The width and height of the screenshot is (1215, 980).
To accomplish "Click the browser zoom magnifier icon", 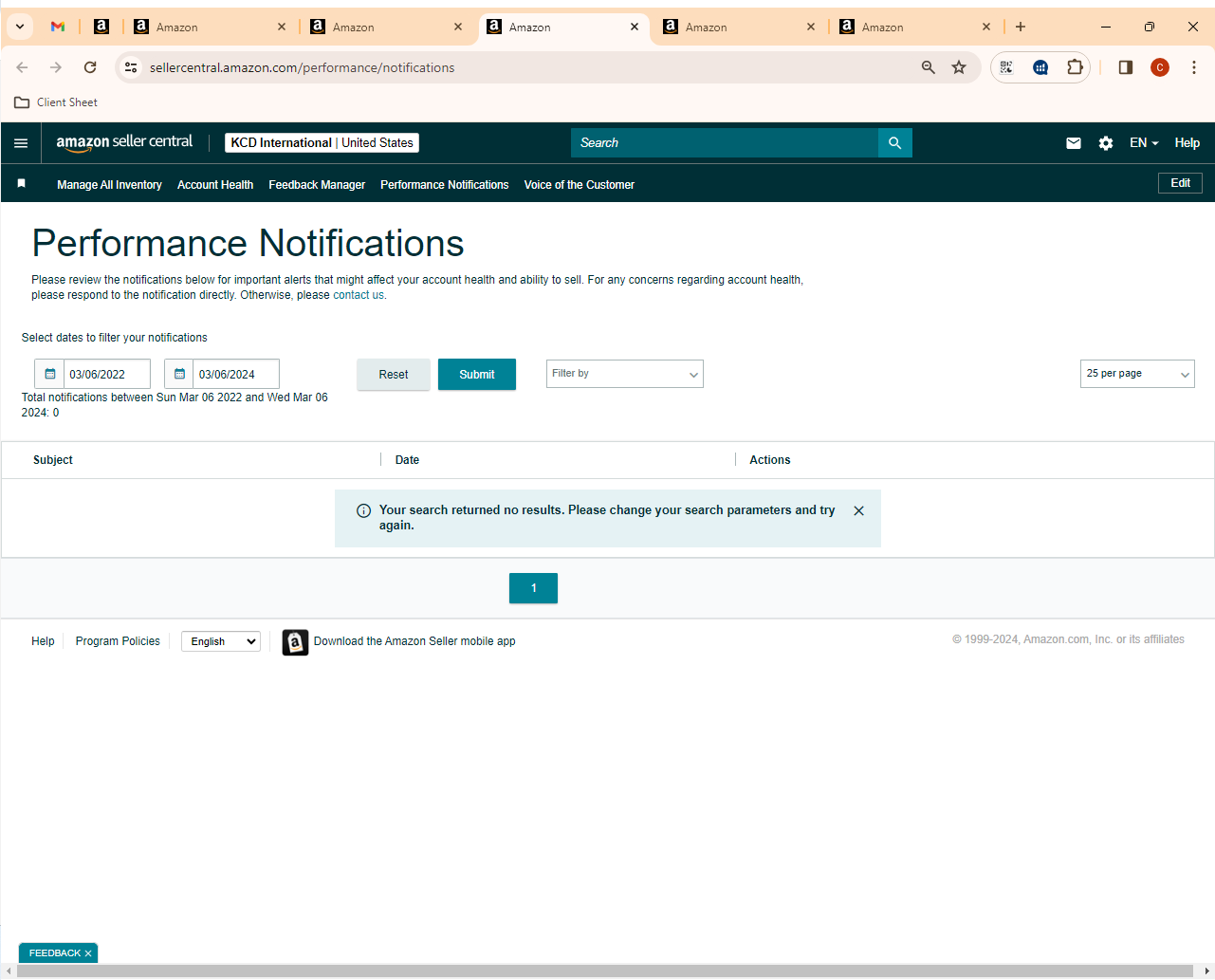I will click(x=929, y=67).
